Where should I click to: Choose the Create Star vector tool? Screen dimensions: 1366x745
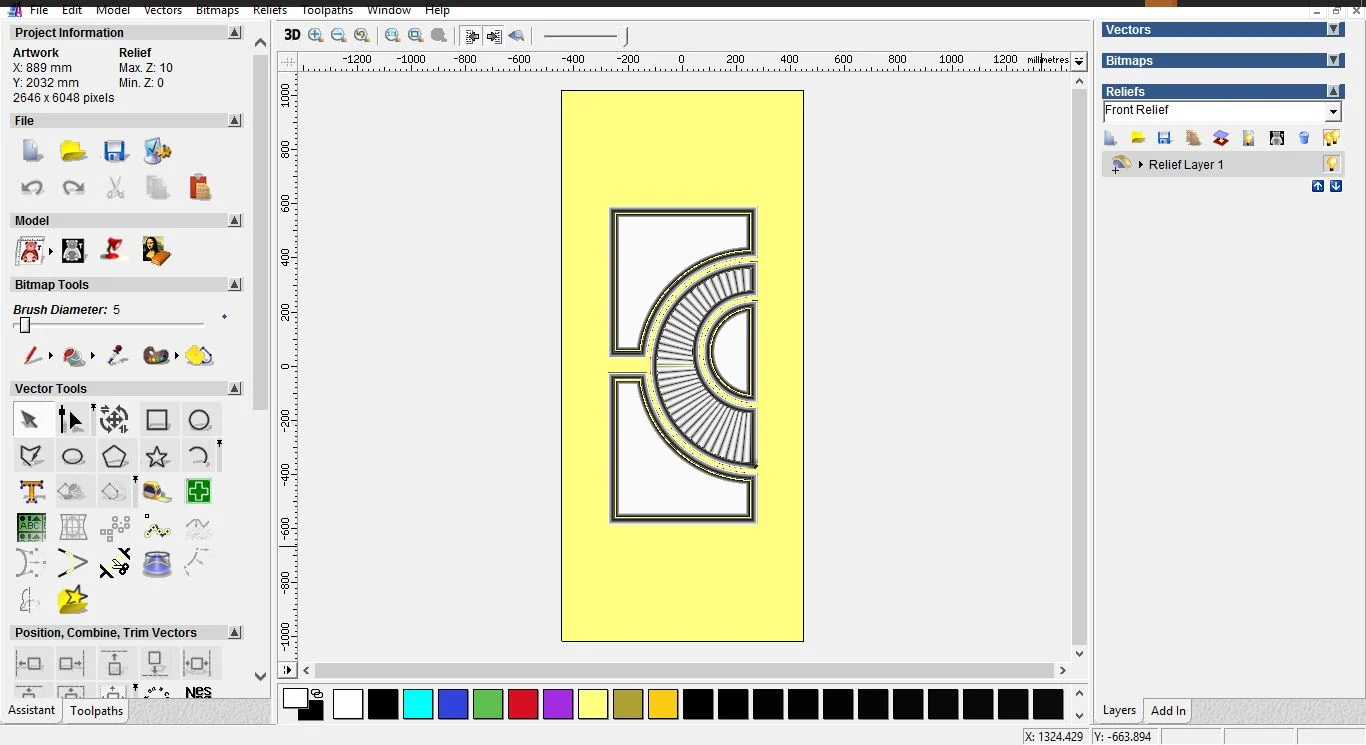[157, 457]
